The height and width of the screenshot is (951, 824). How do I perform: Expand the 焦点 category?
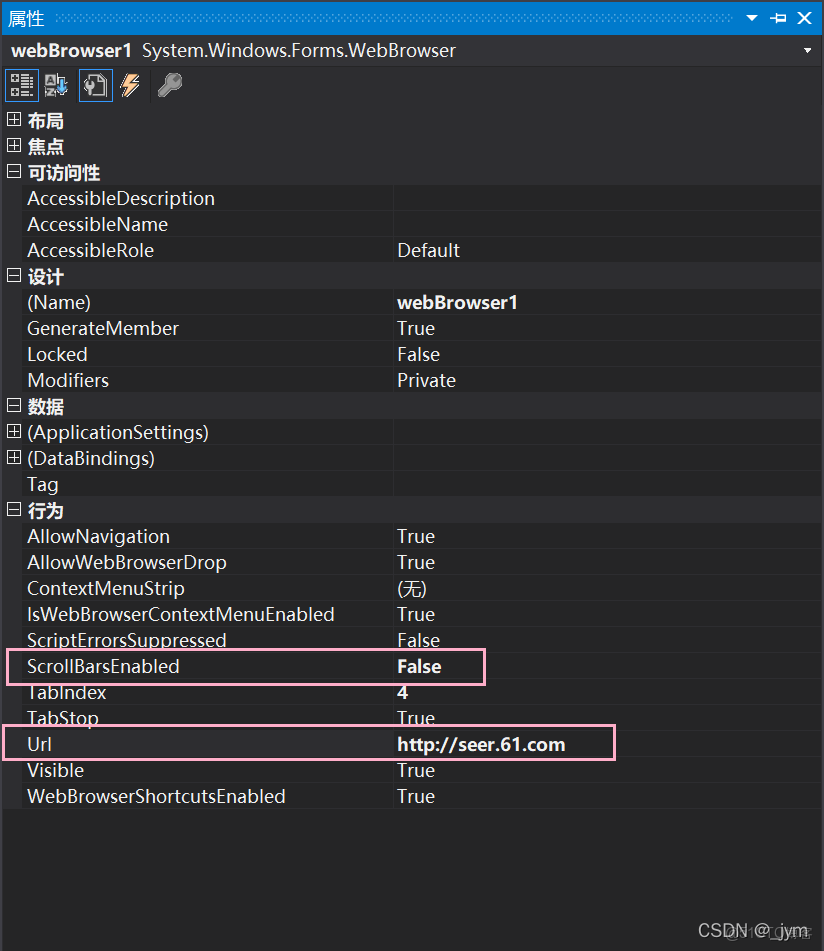click(x=14, y=146)
